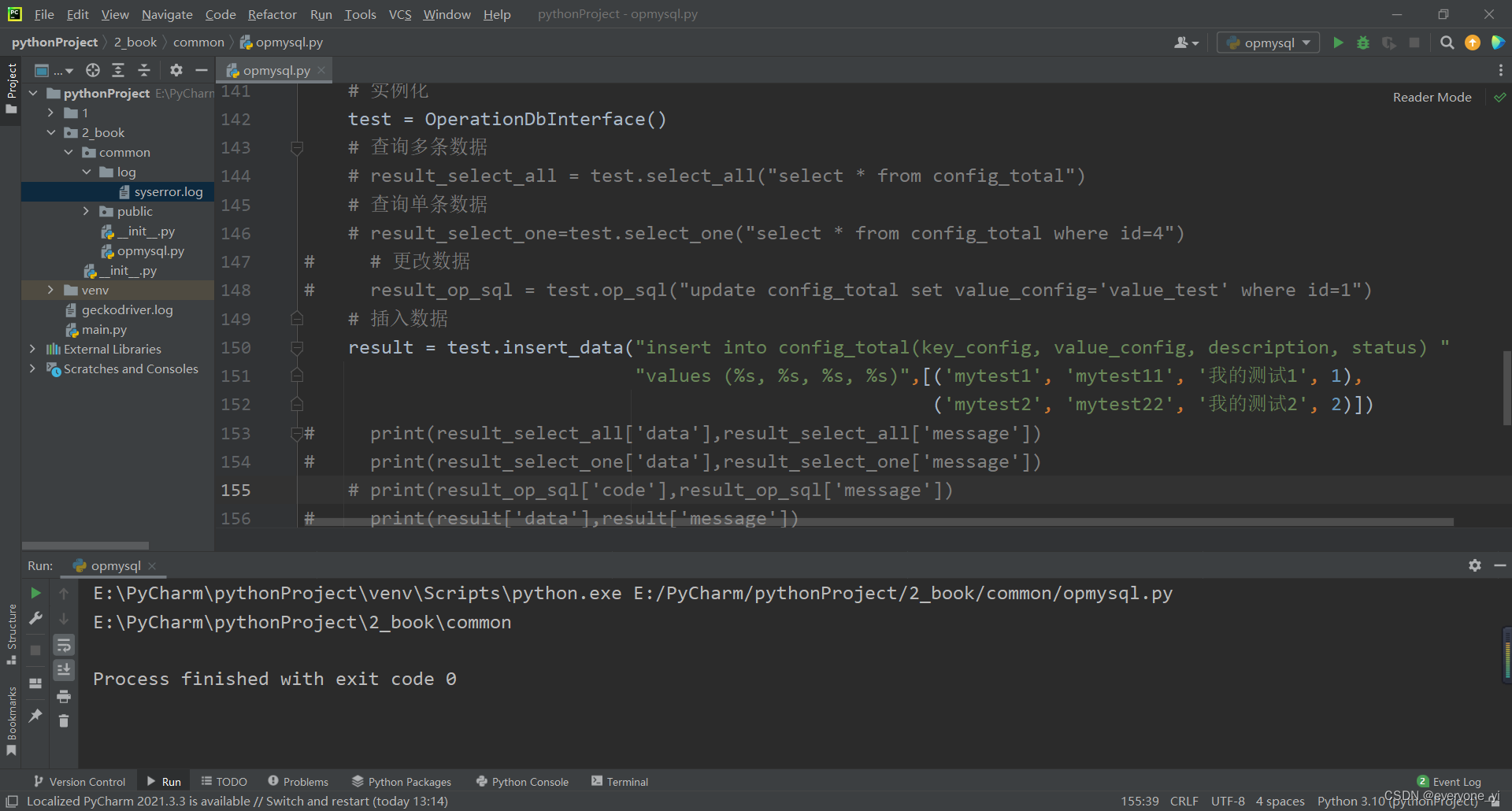Image resolution: width=1512 pixels, height=811 pixels.
Task: Click the green inspection checkmark icon
Action: click(x=1500, y=97)
